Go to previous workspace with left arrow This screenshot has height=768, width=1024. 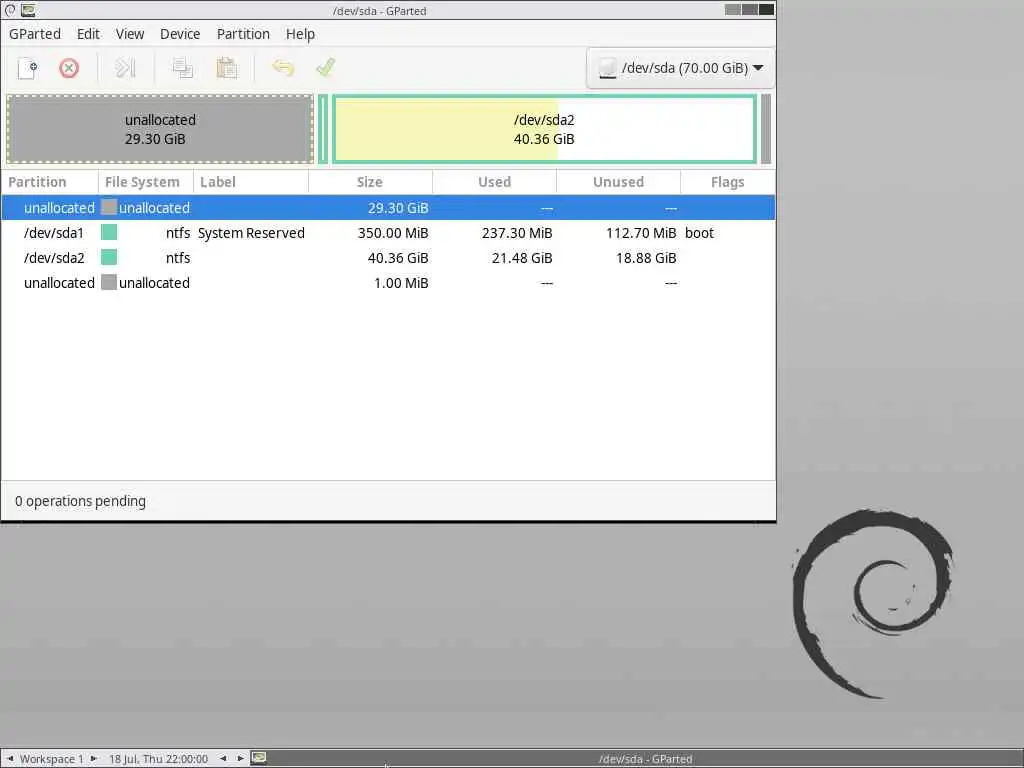10,758
